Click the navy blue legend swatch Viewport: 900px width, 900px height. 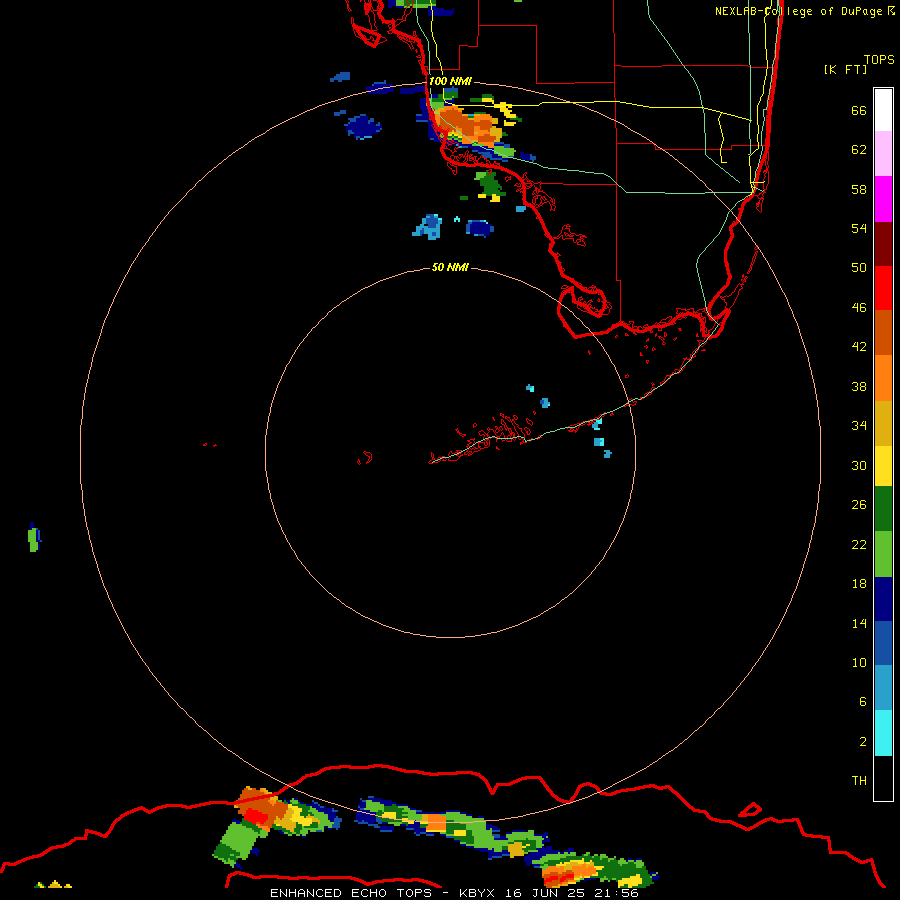(883, 599)
